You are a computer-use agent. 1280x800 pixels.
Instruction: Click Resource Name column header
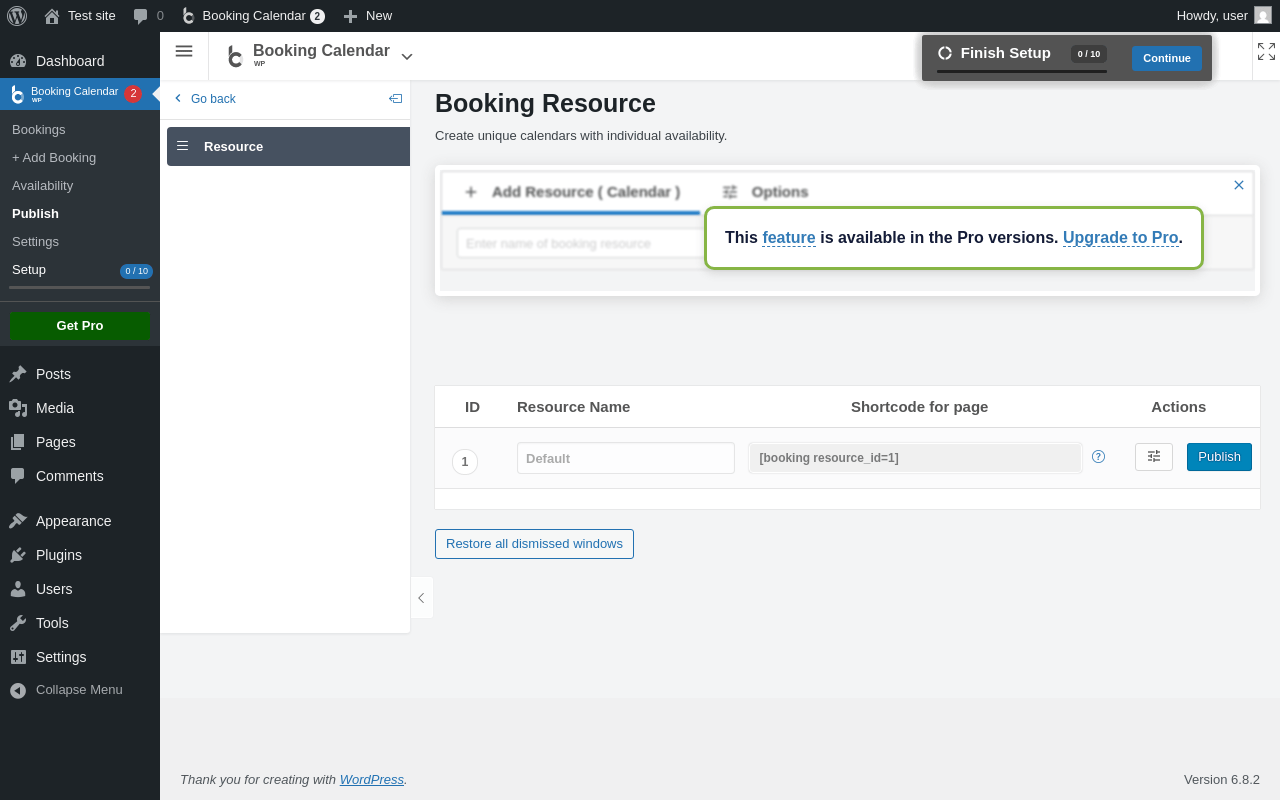(573, 407)
